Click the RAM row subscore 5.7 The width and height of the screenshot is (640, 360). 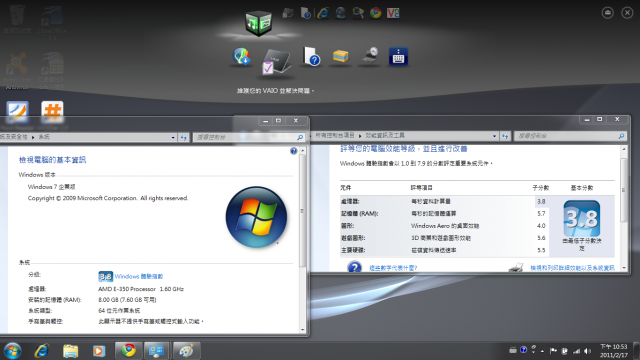[541, 213]
